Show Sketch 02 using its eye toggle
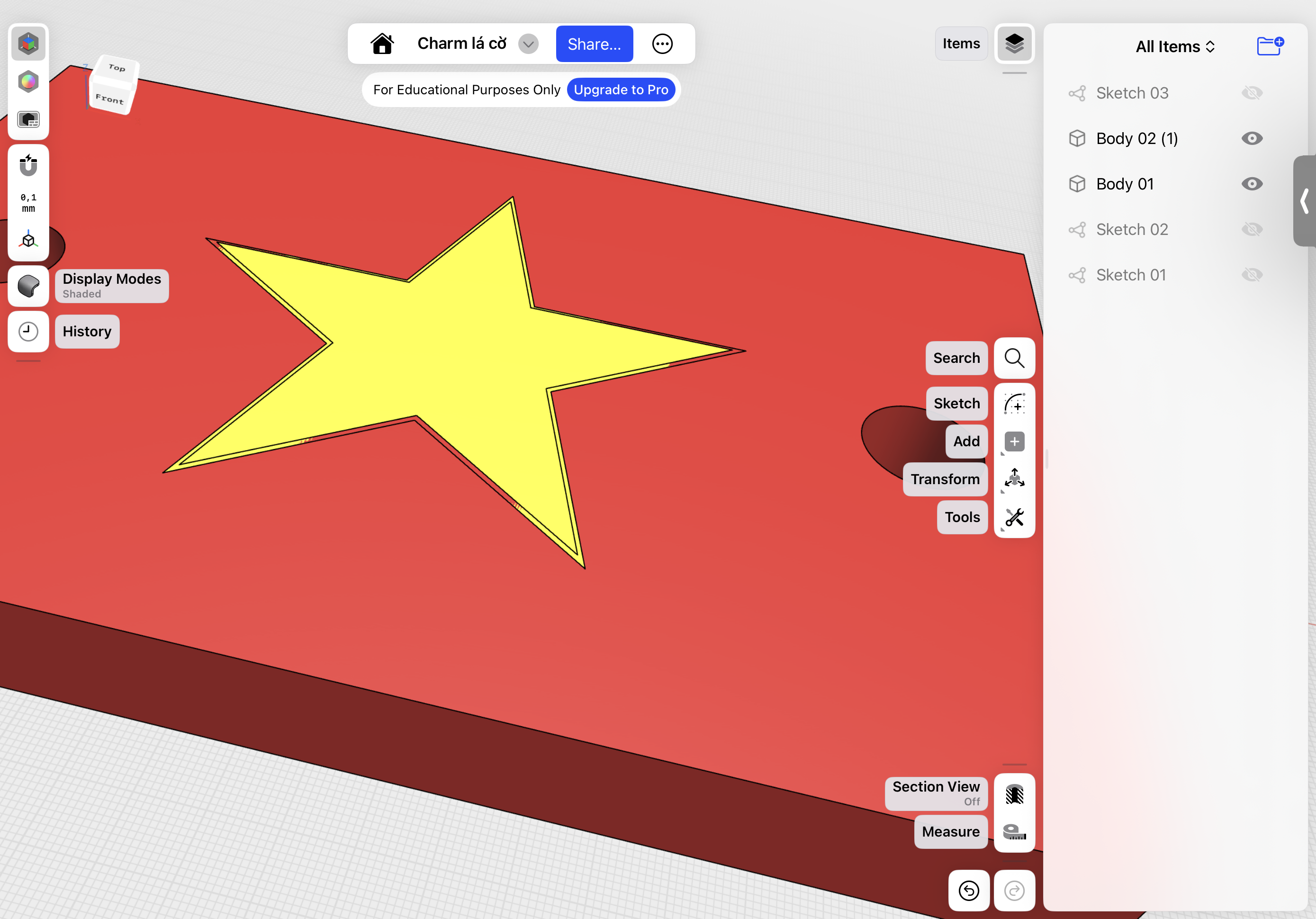 coord(1253,229)
